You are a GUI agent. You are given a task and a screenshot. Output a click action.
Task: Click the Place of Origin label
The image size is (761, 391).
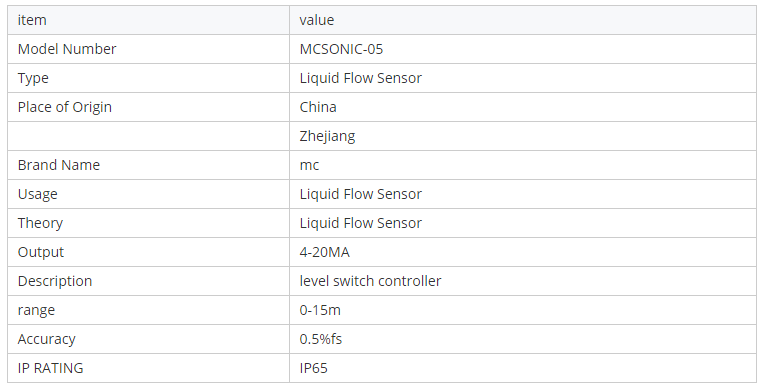pyautogui.click(x=65, y=107)
